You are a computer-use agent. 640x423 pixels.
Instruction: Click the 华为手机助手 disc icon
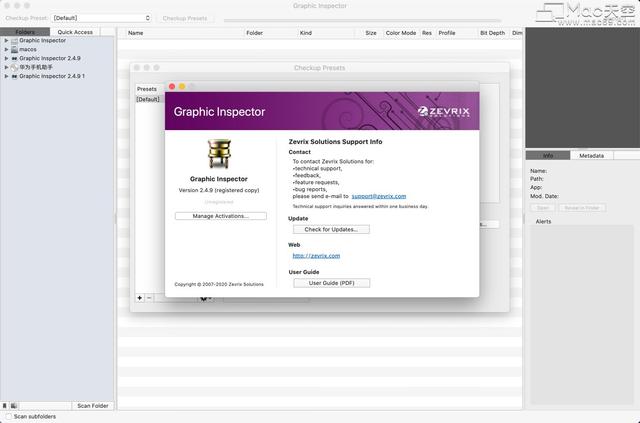pos(14,67)
